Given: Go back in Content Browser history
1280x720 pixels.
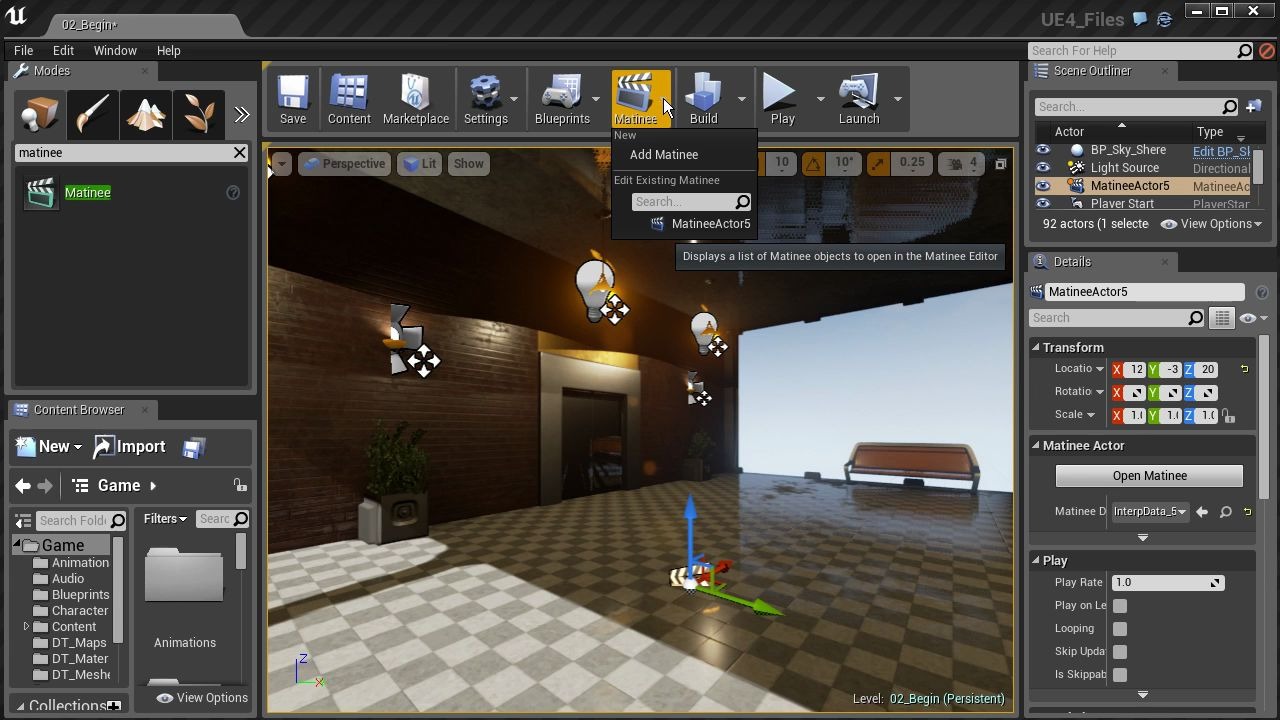Looking at the screenshot, I should click(22, 486).
